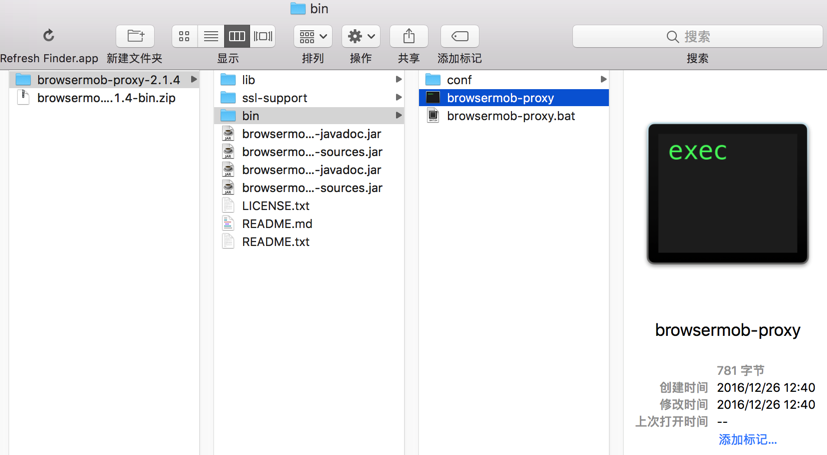The width and height of the screenshot is (827, 455).
Task: Select the second -sources.jar file
Action: click(x=309, y=187)
